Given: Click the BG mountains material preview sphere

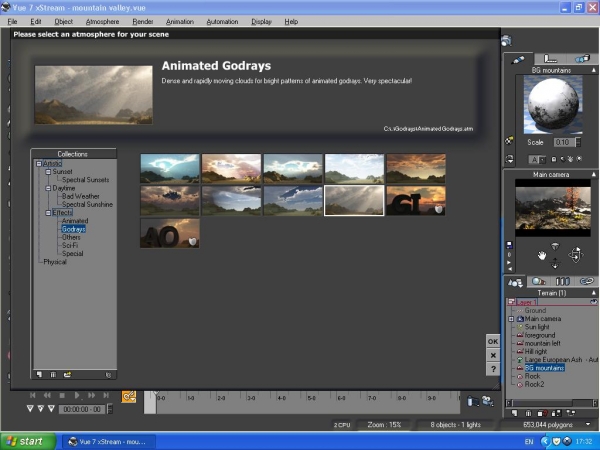Looking at the screenshot, I should (x=553, y=105).
